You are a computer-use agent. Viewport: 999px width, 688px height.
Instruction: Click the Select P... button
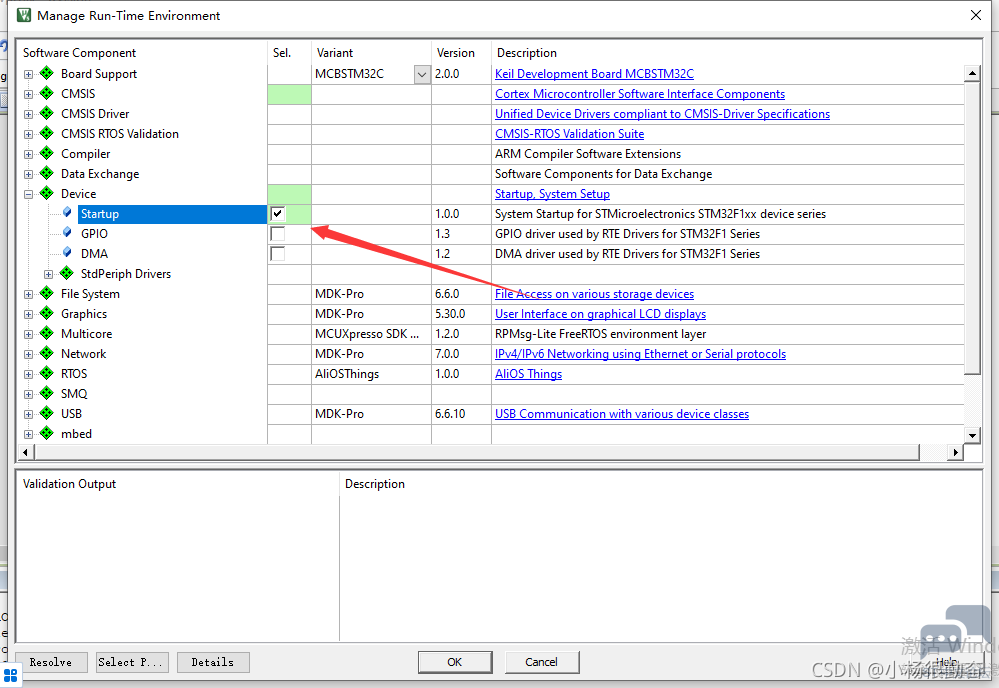point(133,663)
